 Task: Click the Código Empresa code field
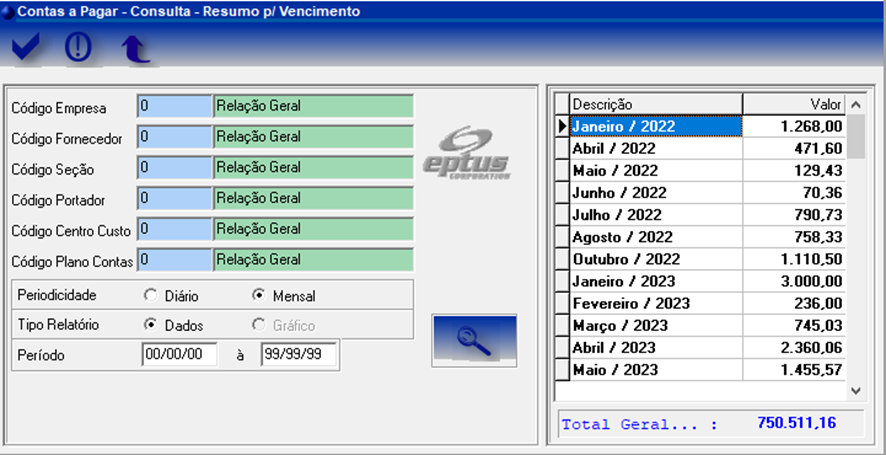(175, 106)
